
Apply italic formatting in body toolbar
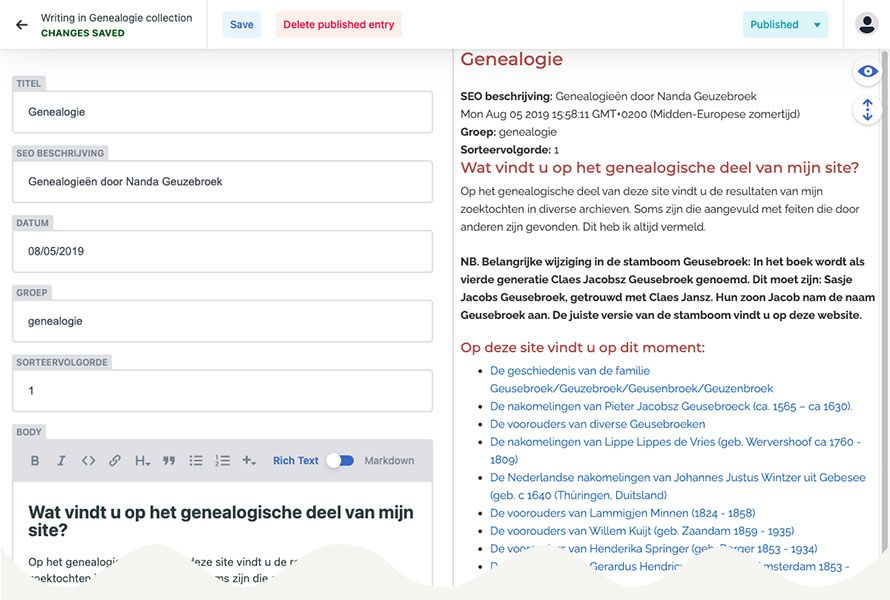click(61, 460)
